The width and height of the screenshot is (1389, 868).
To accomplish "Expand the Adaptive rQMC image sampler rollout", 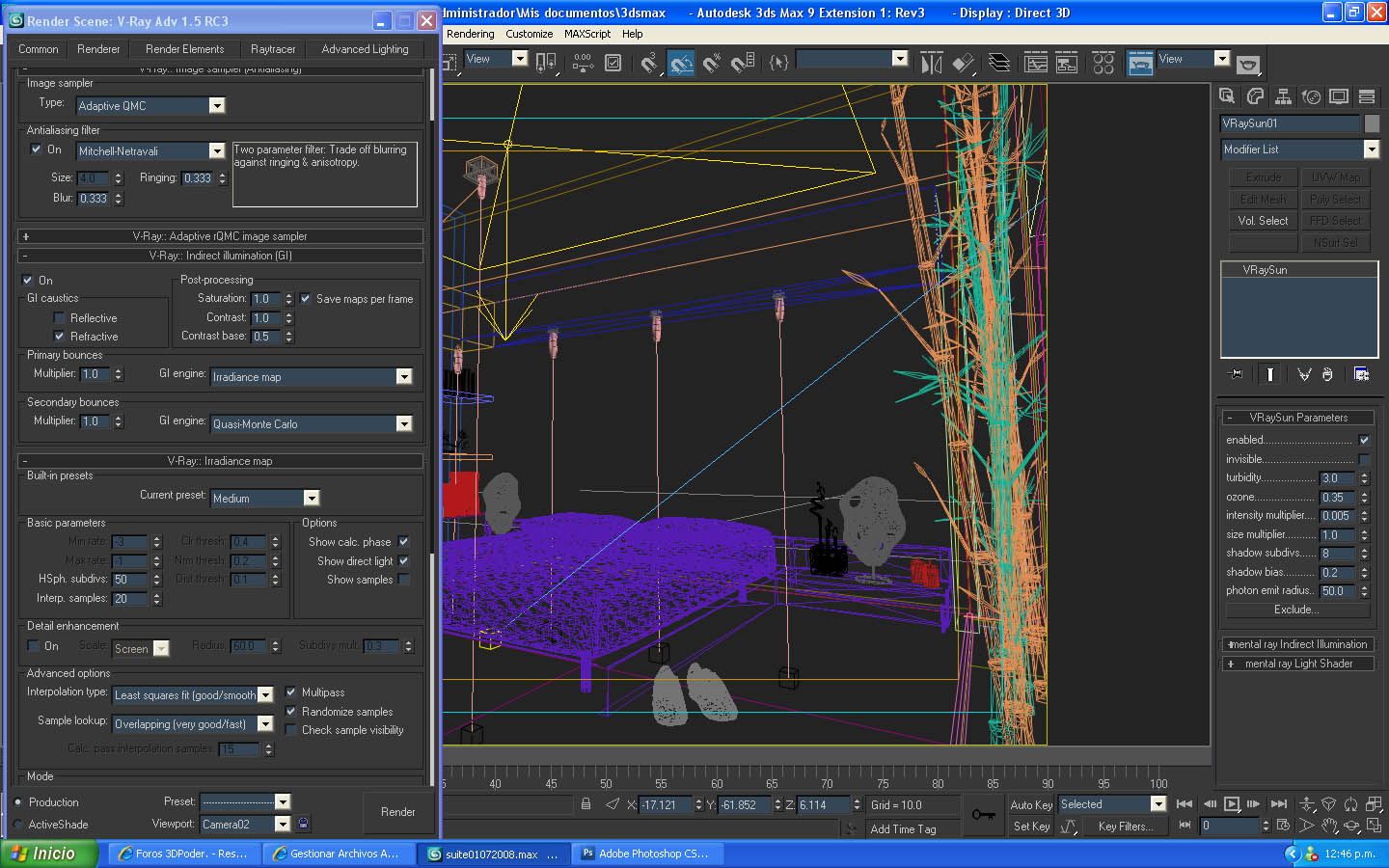I will 220,236.
